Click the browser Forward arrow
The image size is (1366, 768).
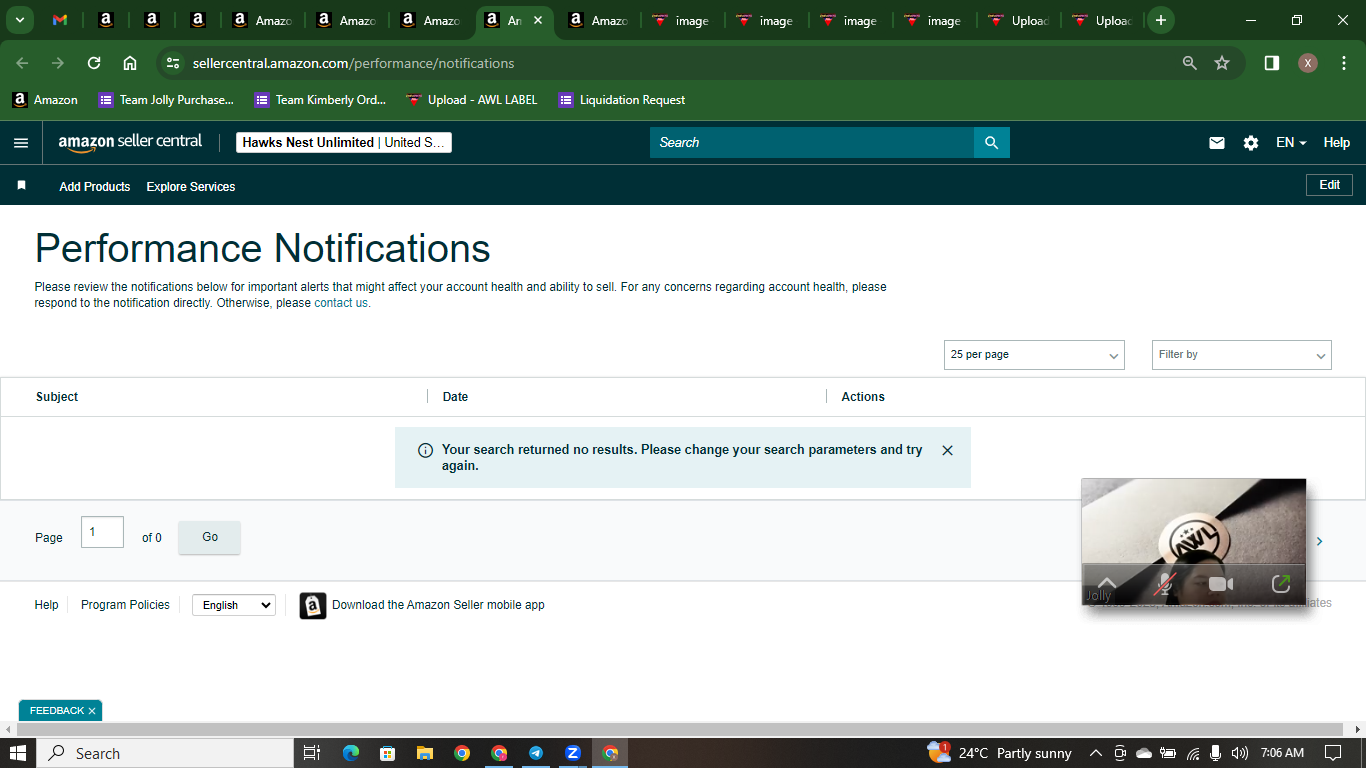pyautogui.click(x=58, y=63)
